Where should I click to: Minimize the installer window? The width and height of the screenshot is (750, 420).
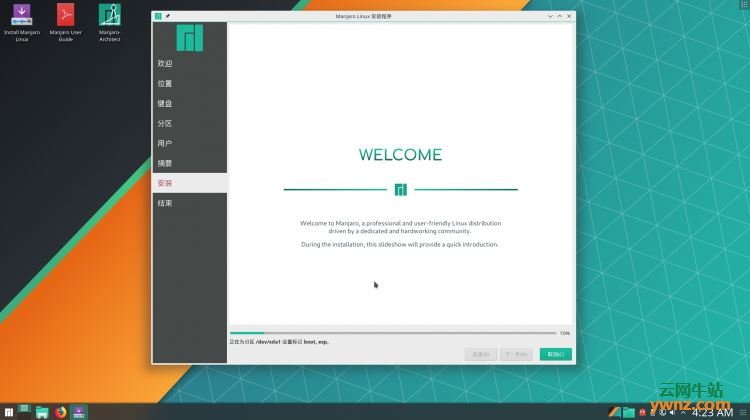pyautogui.click(x=550, y=16)
